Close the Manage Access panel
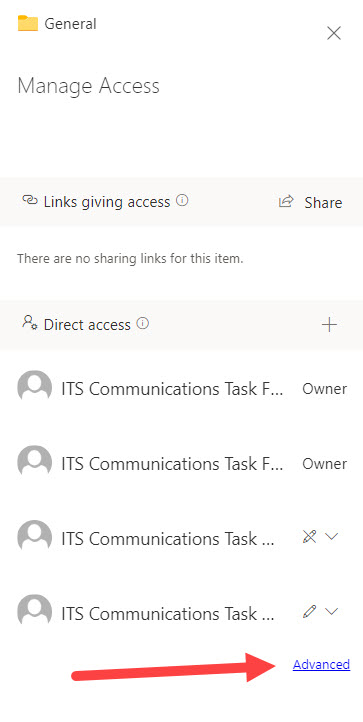 [x=334, y=33]
